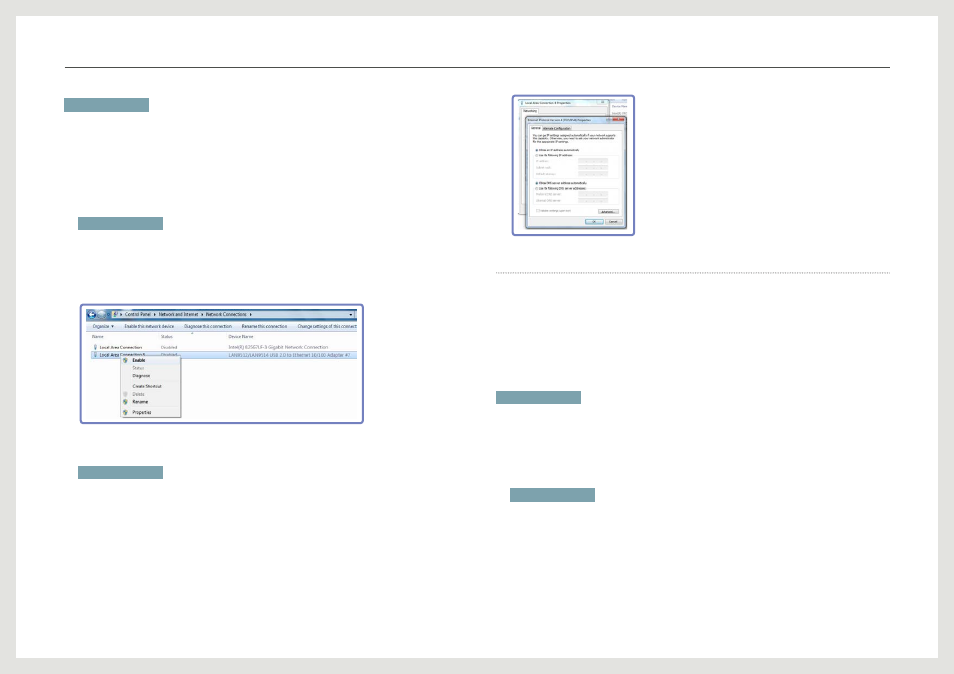Select Use the following IP address
This screenshot has height=674, width=954.
click(554, 155)
